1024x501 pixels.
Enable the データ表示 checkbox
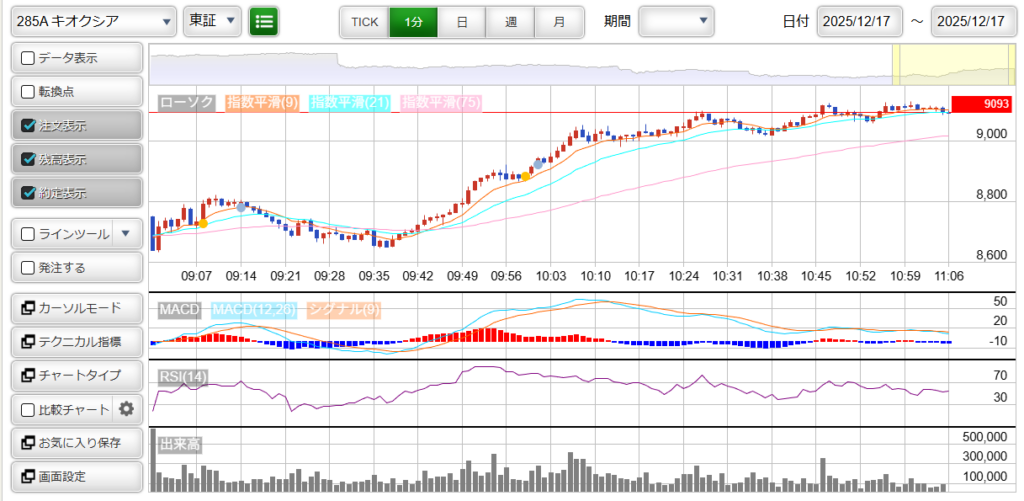28,59
